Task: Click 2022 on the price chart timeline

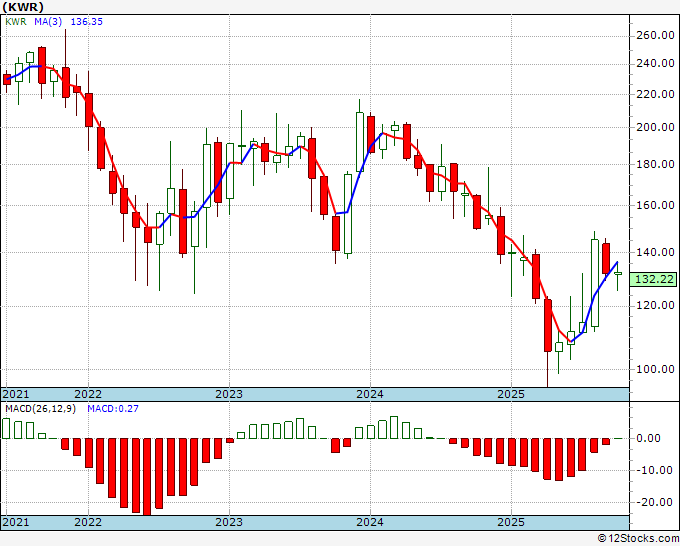Action: pyautogui.click(x=88, y=394)
